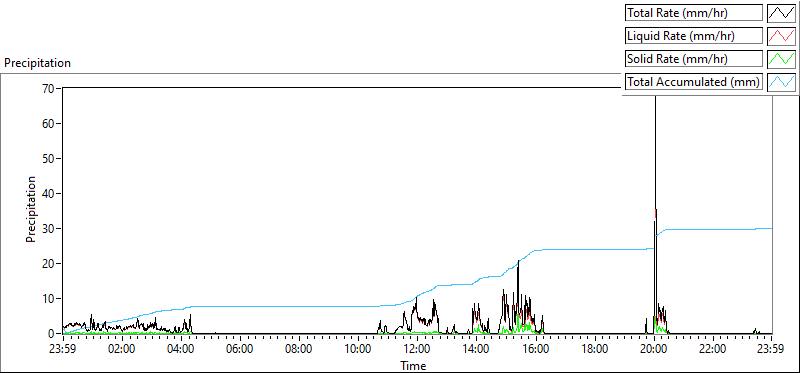Click the Liquid Rate red line icon

[781, 36]
